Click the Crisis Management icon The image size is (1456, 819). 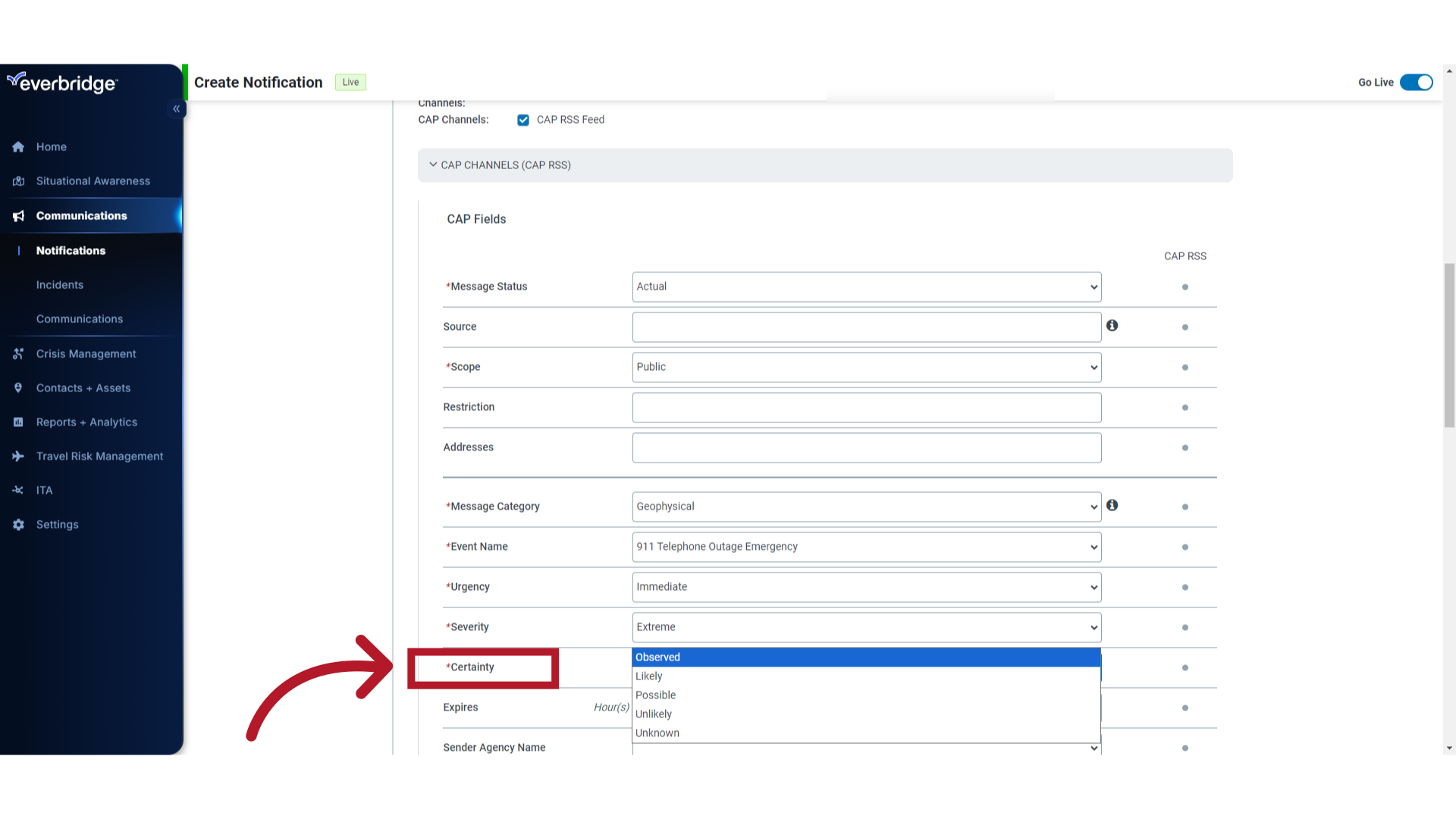pos(17,353)
